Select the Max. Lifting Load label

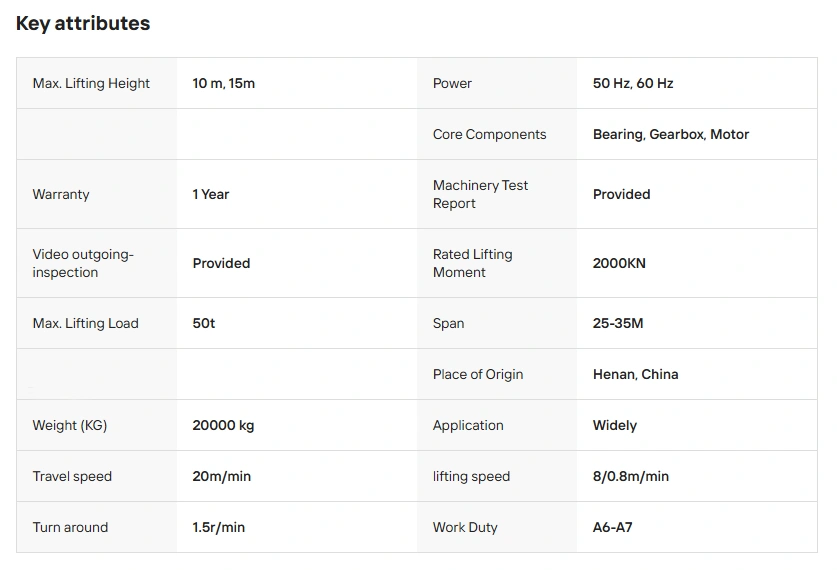point(85,323)
